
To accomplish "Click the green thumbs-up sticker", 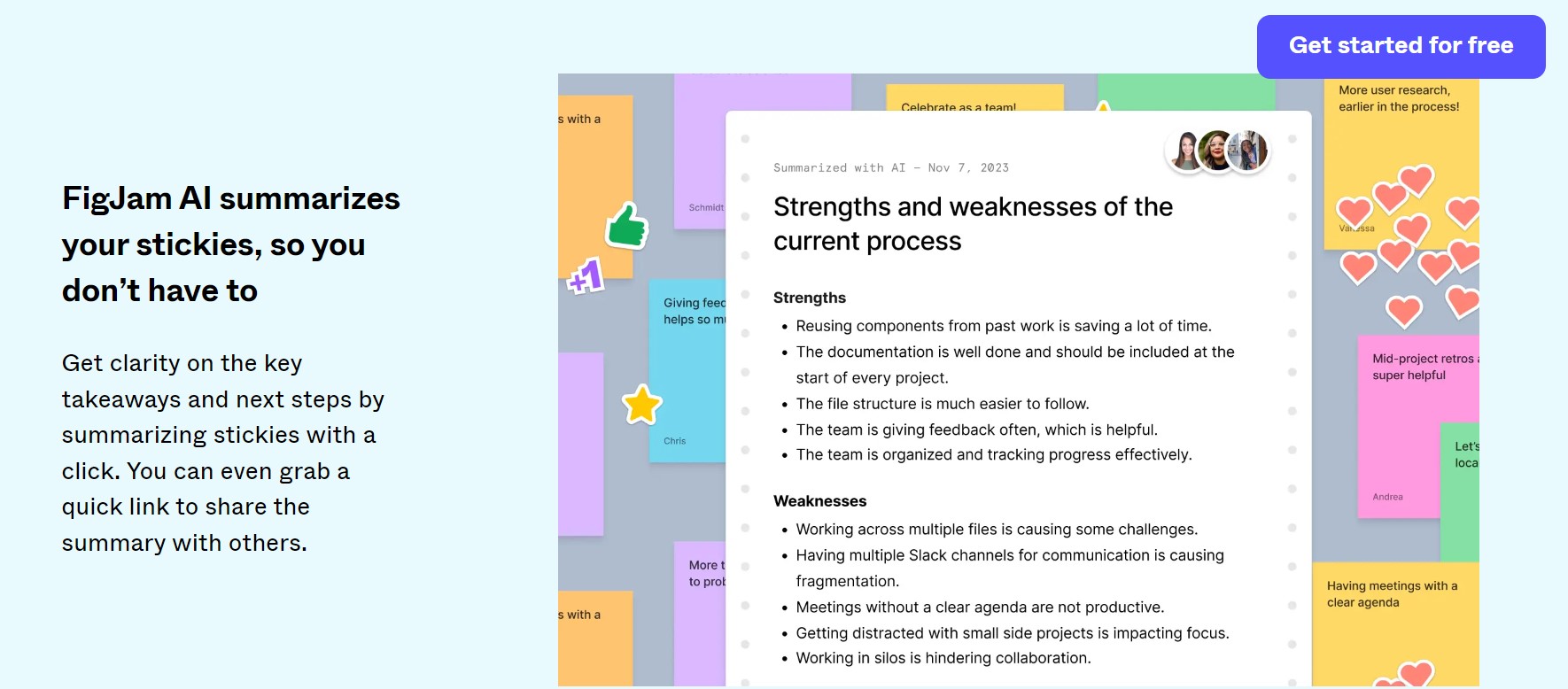I will point(627,226).
